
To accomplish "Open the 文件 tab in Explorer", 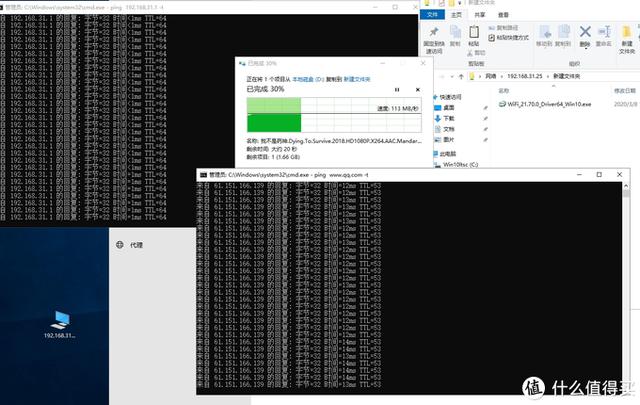I will point(432,15).
